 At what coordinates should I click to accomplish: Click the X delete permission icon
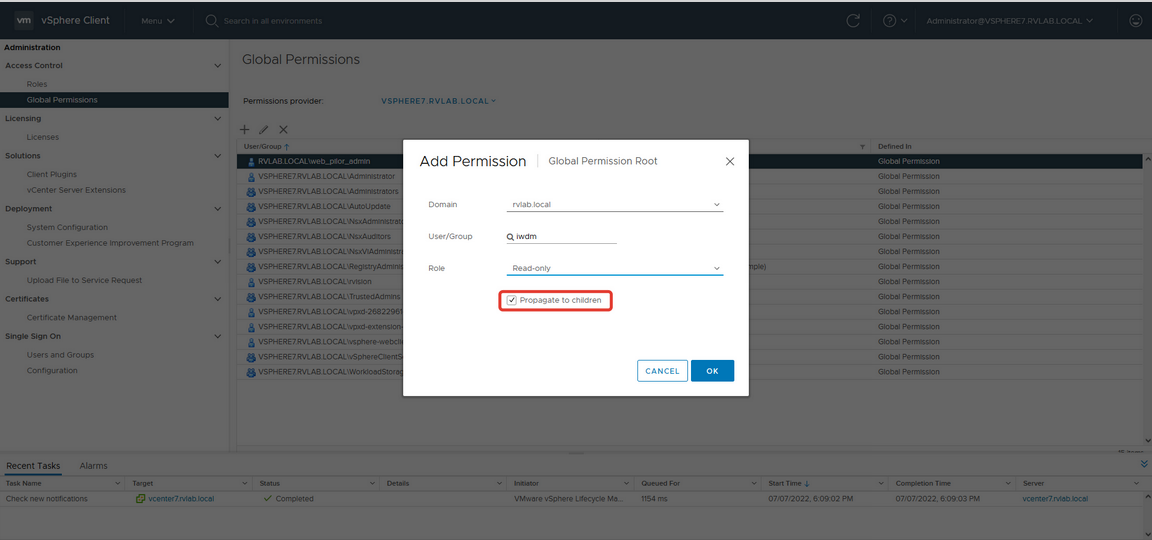(x=284, y=129)
